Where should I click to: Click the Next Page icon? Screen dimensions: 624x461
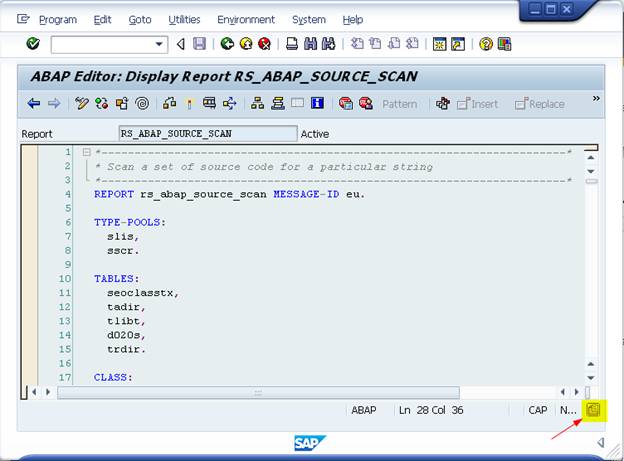tap(394, 43)
